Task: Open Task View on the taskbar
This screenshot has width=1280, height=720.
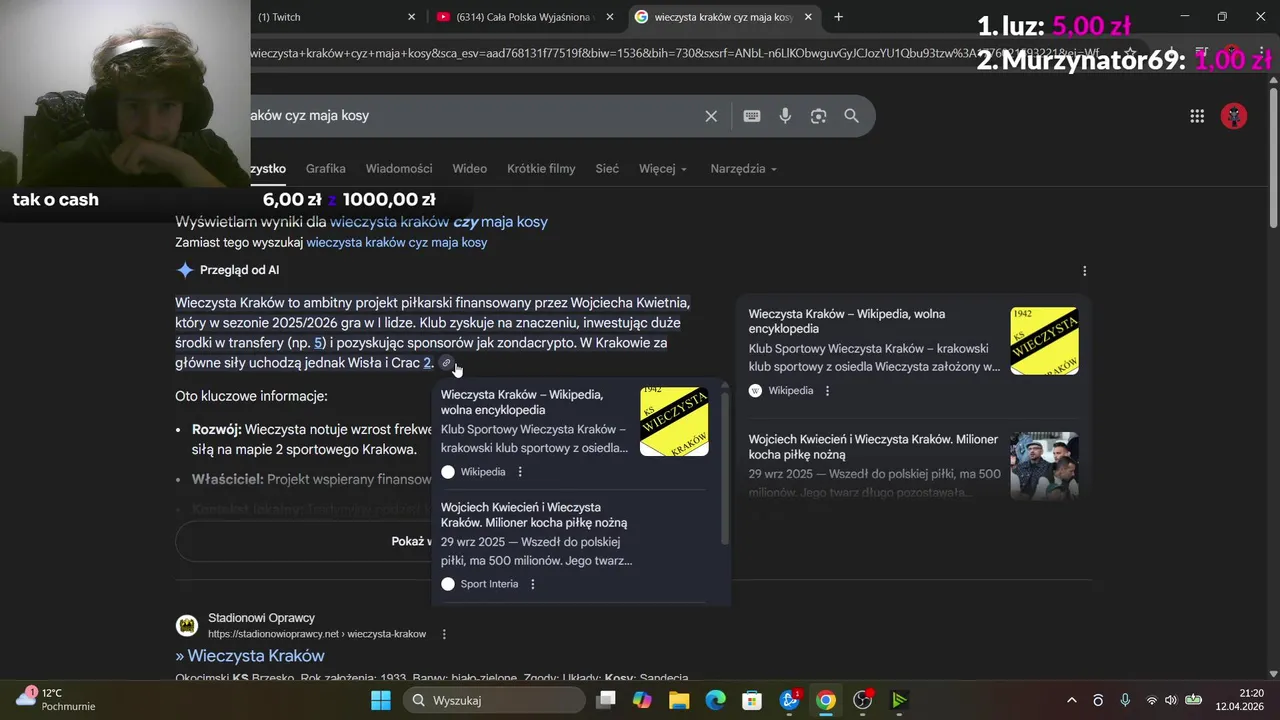Action: (x=606, y=700)
